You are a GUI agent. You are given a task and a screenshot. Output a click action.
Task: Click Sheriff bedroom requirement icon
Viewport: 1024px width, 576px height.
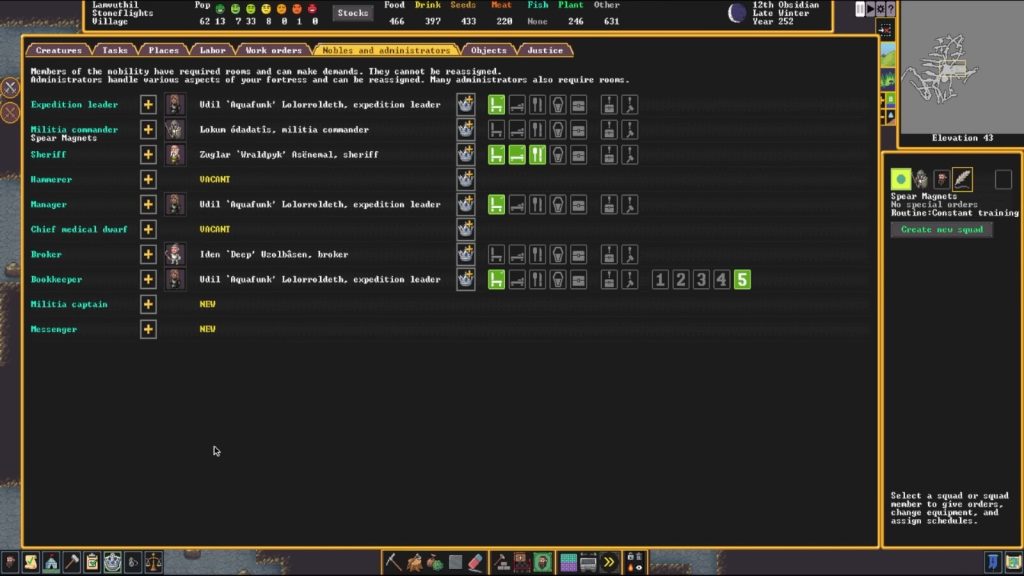(517, 155)
